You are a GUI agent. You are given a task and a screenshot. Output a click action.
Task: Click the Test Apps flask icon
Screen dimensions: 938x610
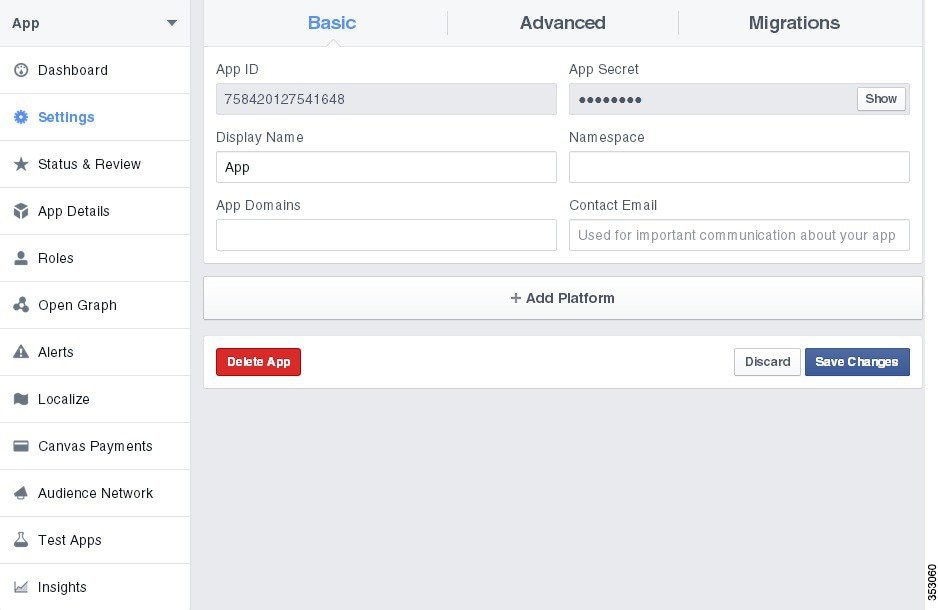pyautogui.click(x=20, y=540)
